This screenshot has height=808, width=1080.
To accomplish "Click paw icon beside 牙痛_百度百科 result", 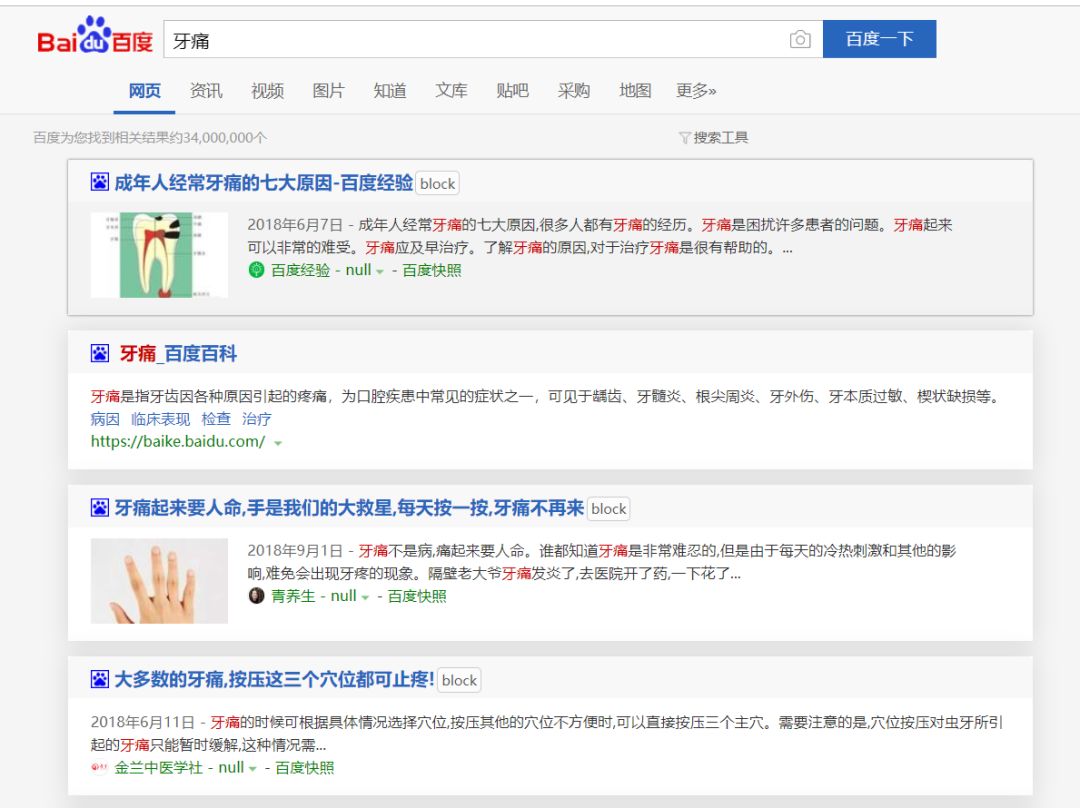I will pyautogui.click(x=100, y=353).
